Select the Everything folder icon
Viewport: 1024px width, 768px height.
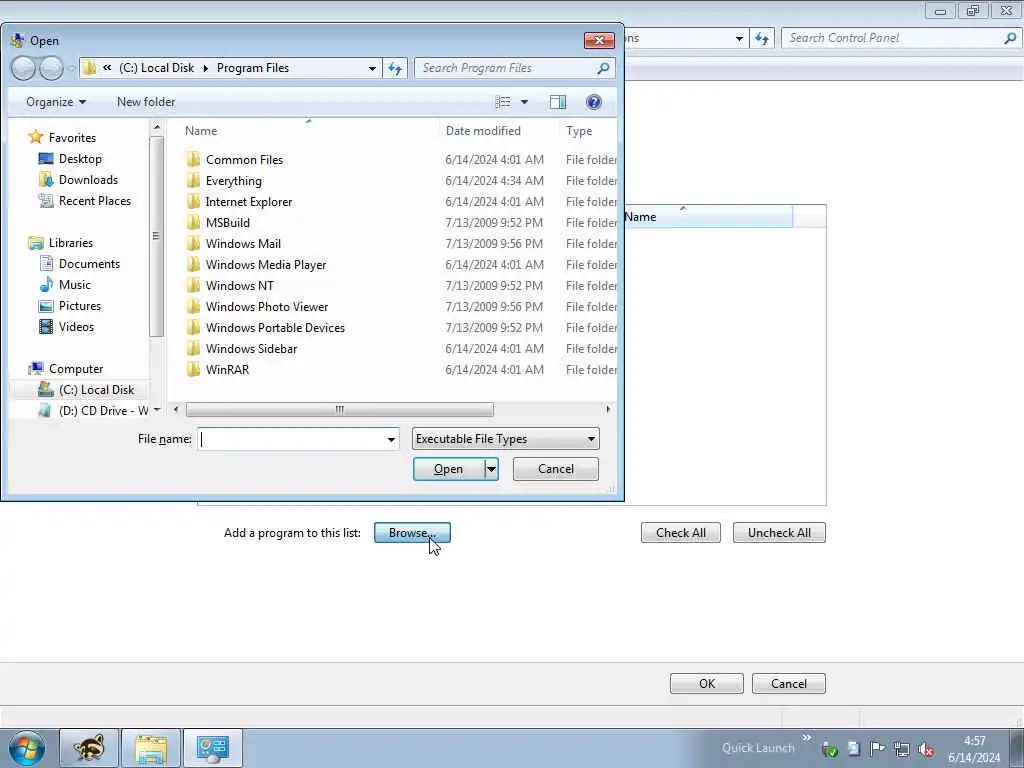pyautogui.click(x=193, y=180)
